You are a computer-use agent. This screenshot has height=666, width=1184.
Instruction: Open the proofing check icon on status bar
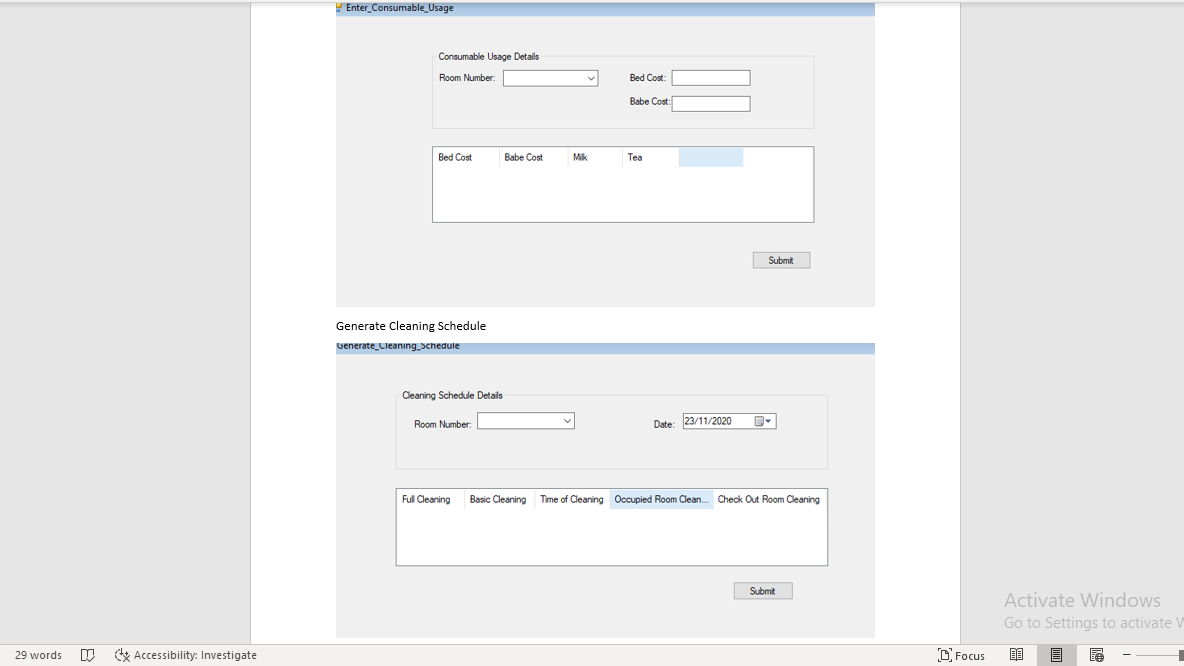(x=88, y=655)
